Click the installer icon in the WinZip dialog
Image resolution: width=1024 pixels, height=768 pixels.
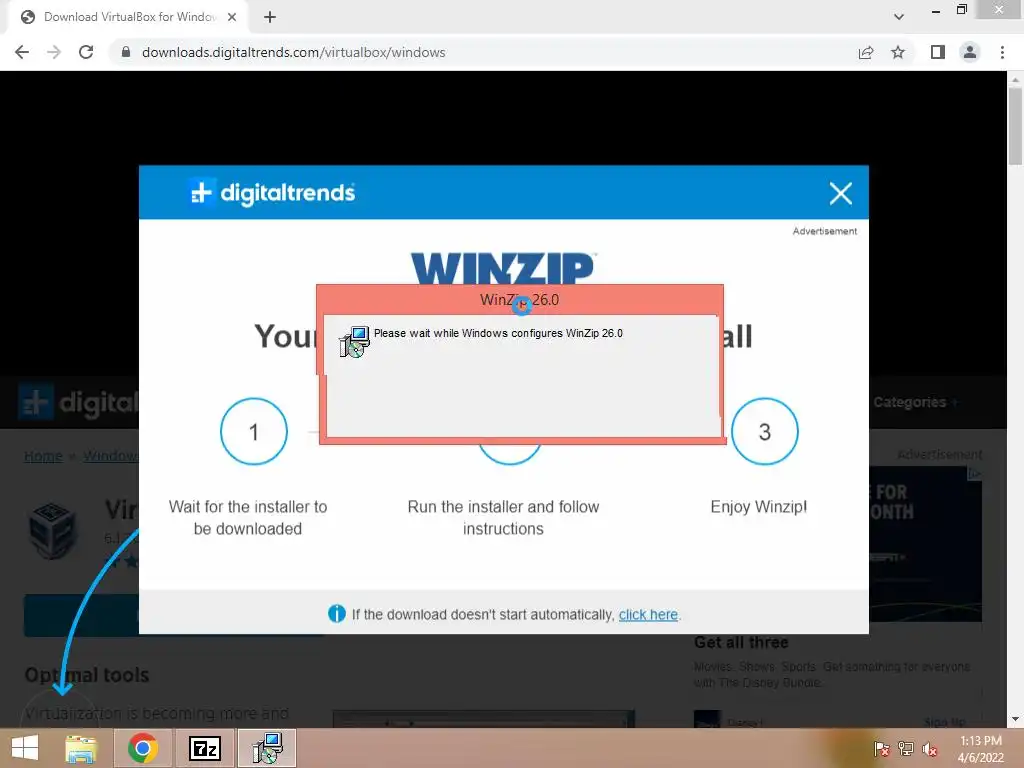pos(354,342)
